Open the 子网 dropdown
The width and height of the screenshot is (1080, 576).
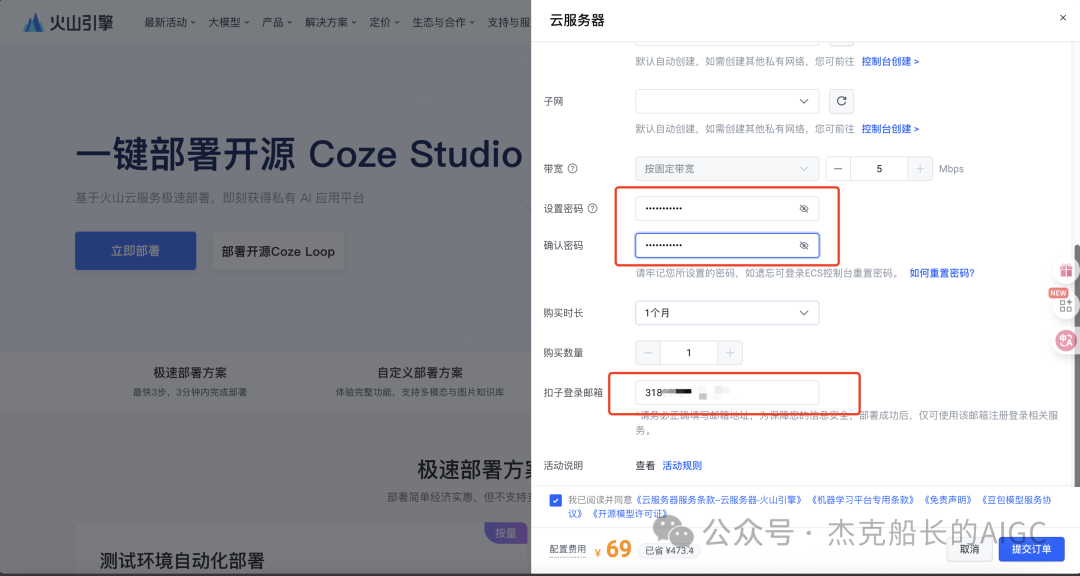727,101
